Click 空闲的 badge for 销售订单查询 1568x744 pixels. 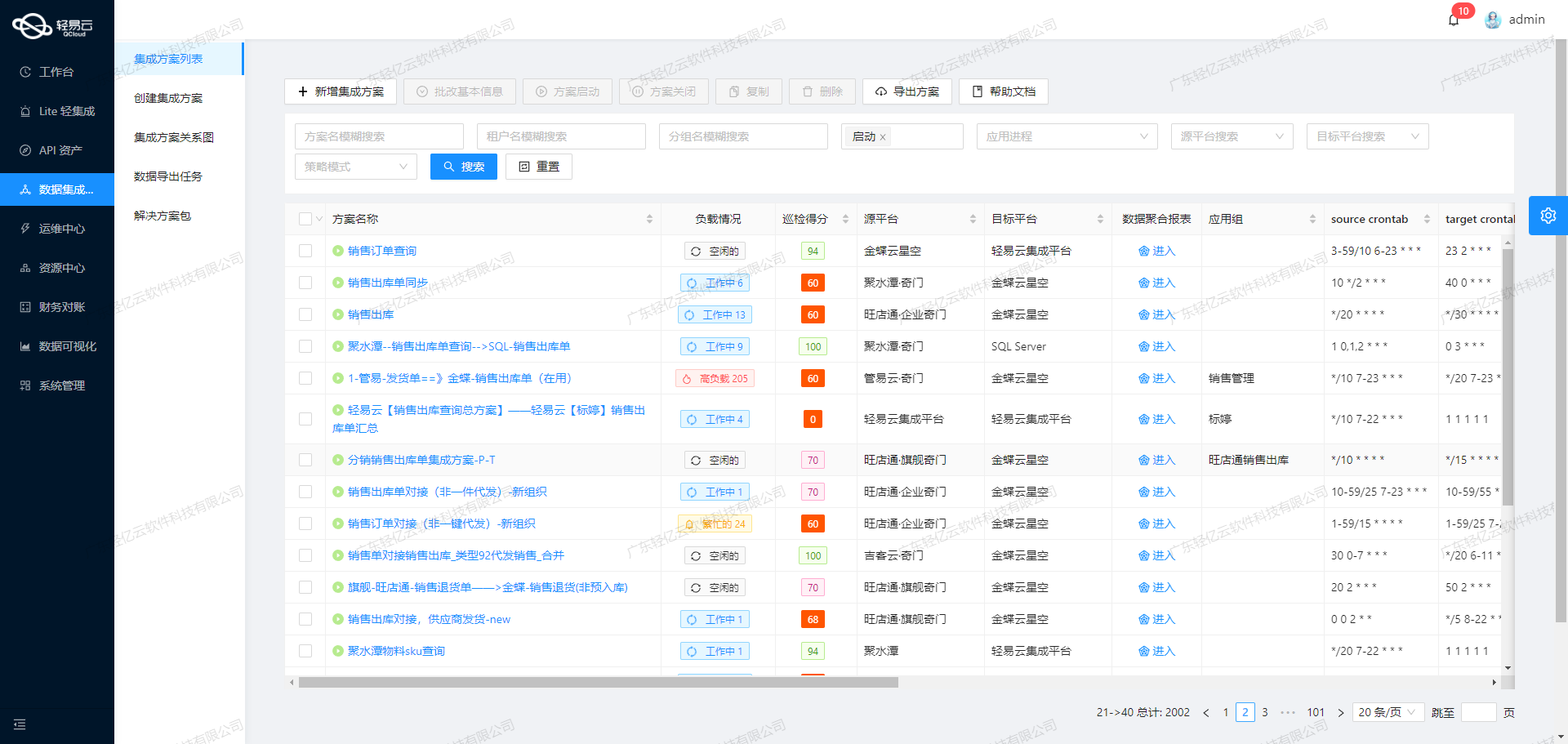tap(715, 252)
